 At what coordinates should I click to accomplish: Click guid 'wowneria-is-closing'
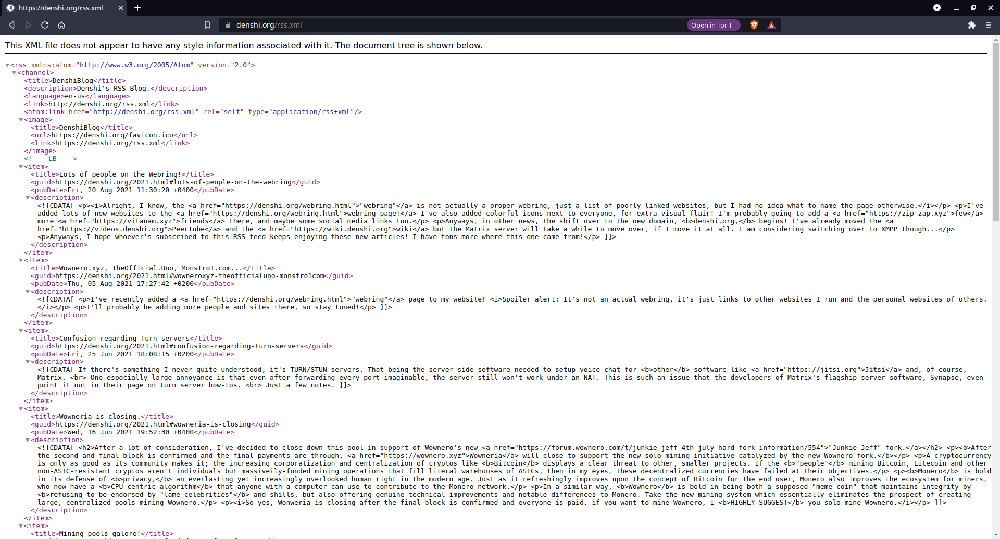pyautogui.click(x=155, y=424)
